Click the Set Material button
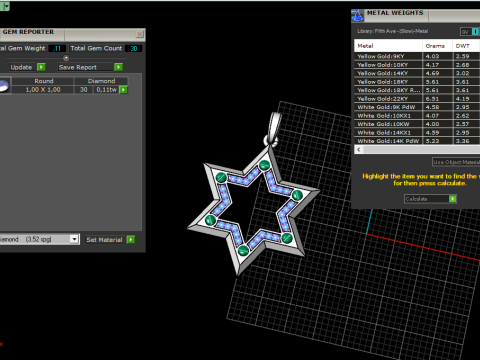 click(x=105, y=239)
